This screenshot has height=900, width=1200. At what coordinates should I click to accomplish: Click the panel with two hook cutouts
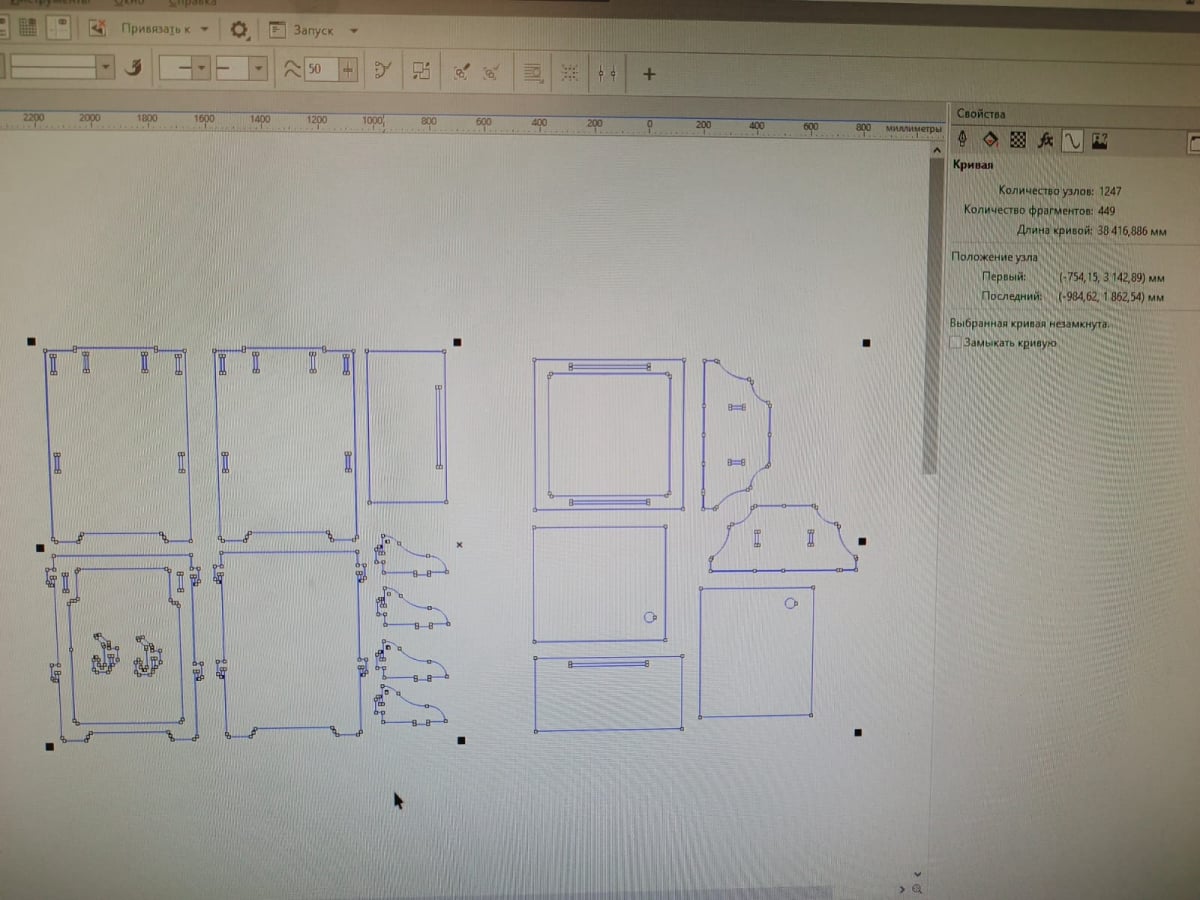(x=124, y=648)
